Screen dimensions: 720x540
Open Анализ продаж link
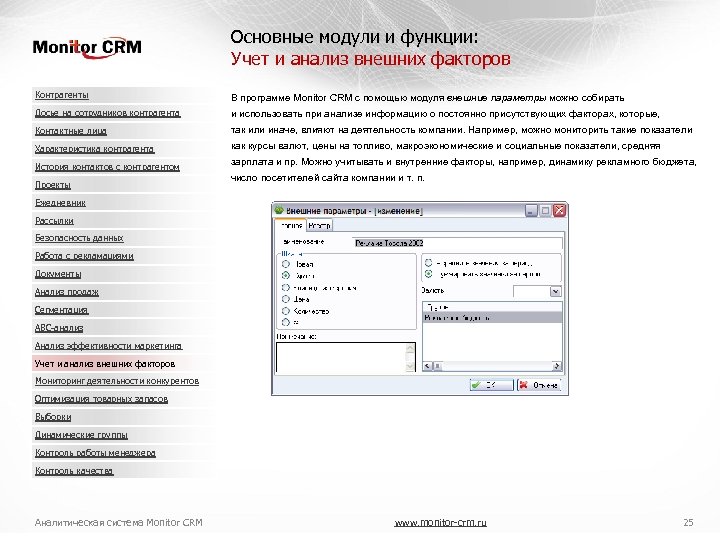pos(67,292)
